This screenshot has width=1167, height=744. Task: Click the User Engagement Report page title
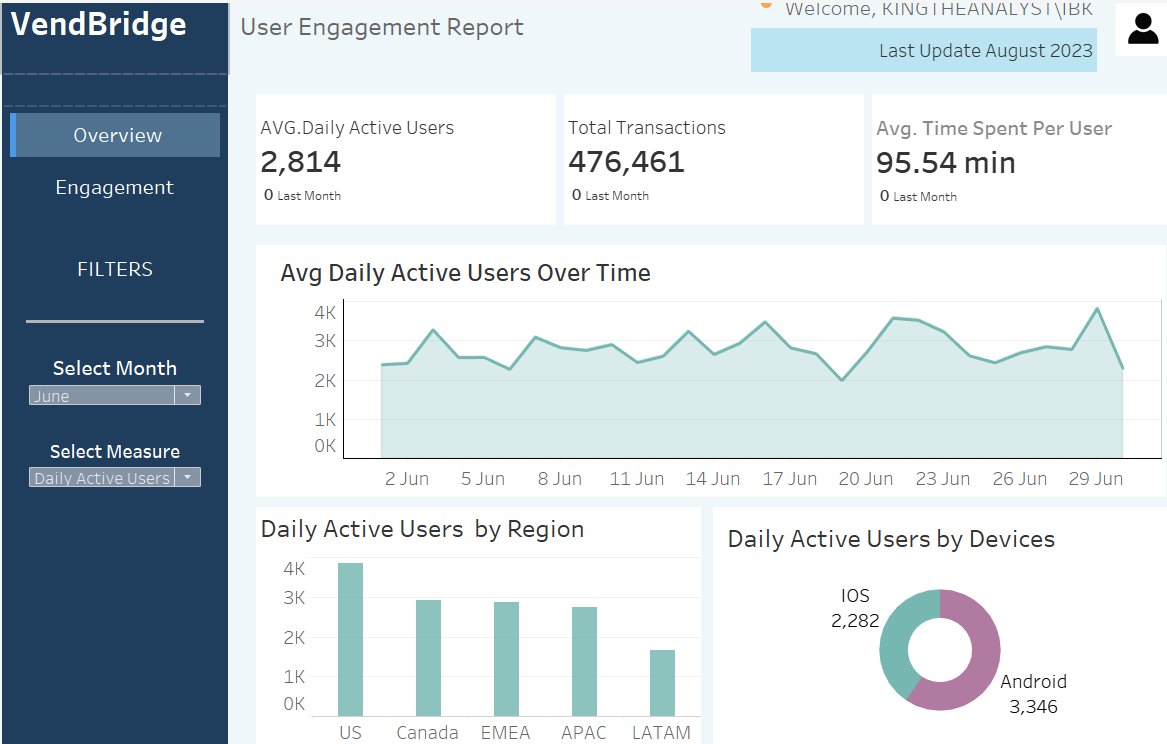pyautogui.click(x=382, y=28)
